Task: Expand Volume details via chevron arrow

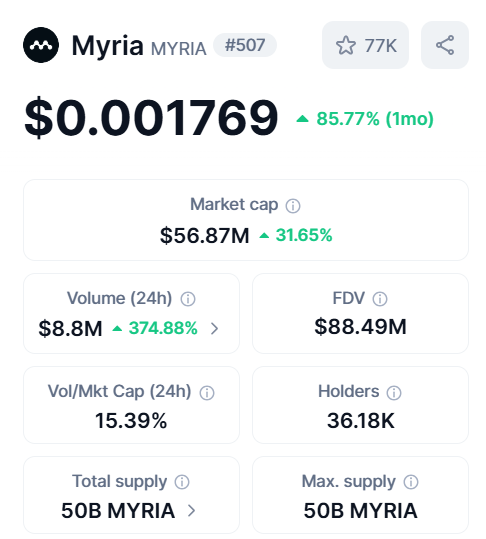Action: pos(214,329)
